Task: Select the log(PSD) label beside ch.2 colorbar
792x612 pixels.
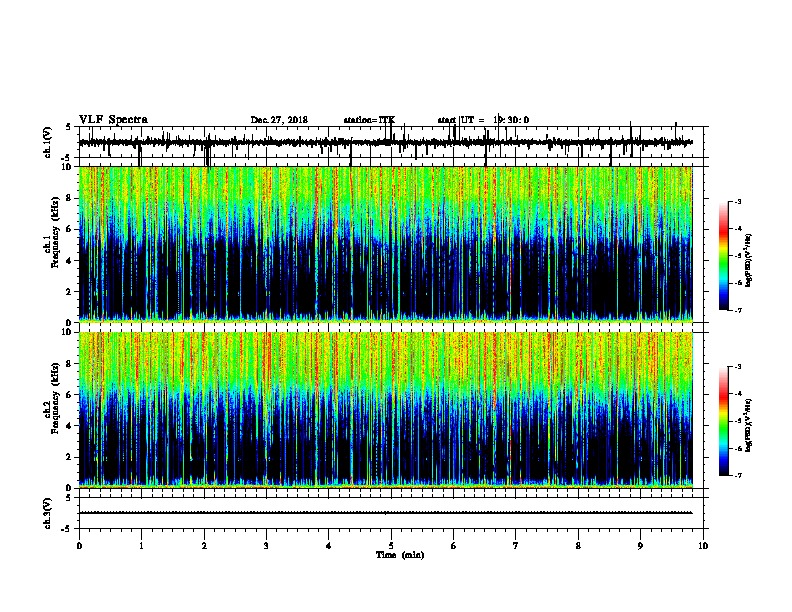Action: click(748, 425)
